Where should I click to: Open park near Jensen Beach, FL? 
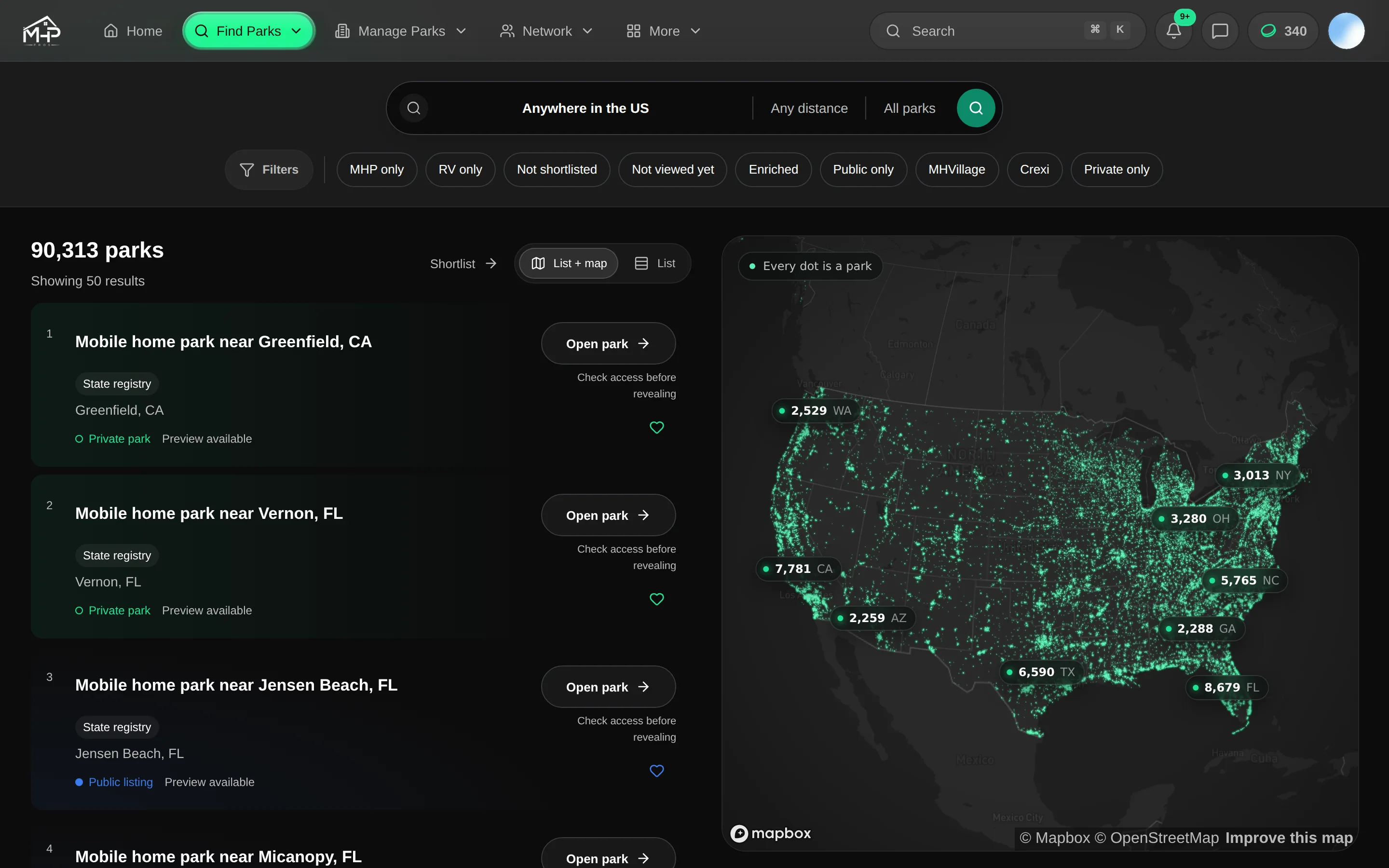pos(608,687)
